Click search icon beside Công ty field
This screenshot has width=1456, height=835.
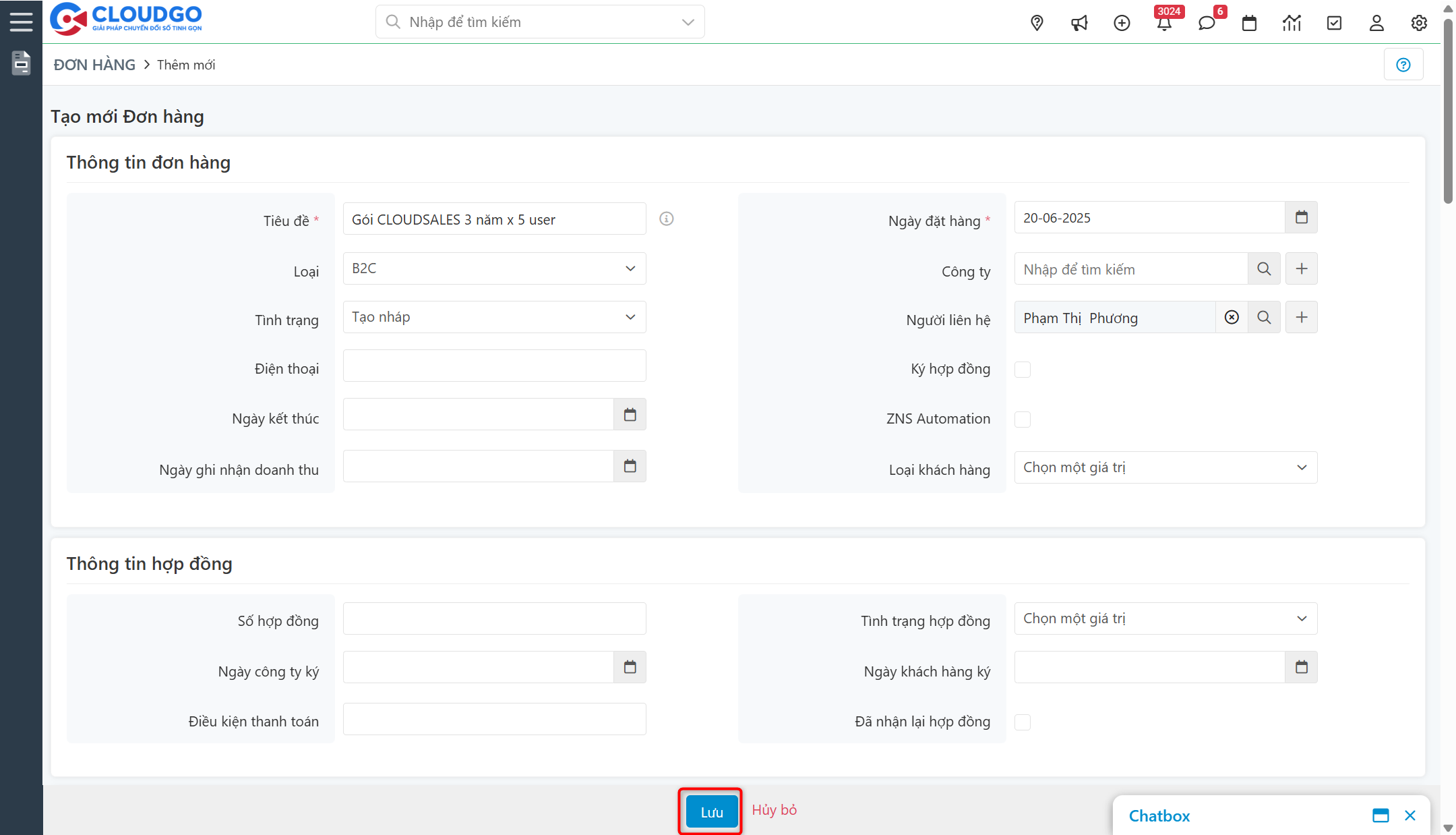1264,268
